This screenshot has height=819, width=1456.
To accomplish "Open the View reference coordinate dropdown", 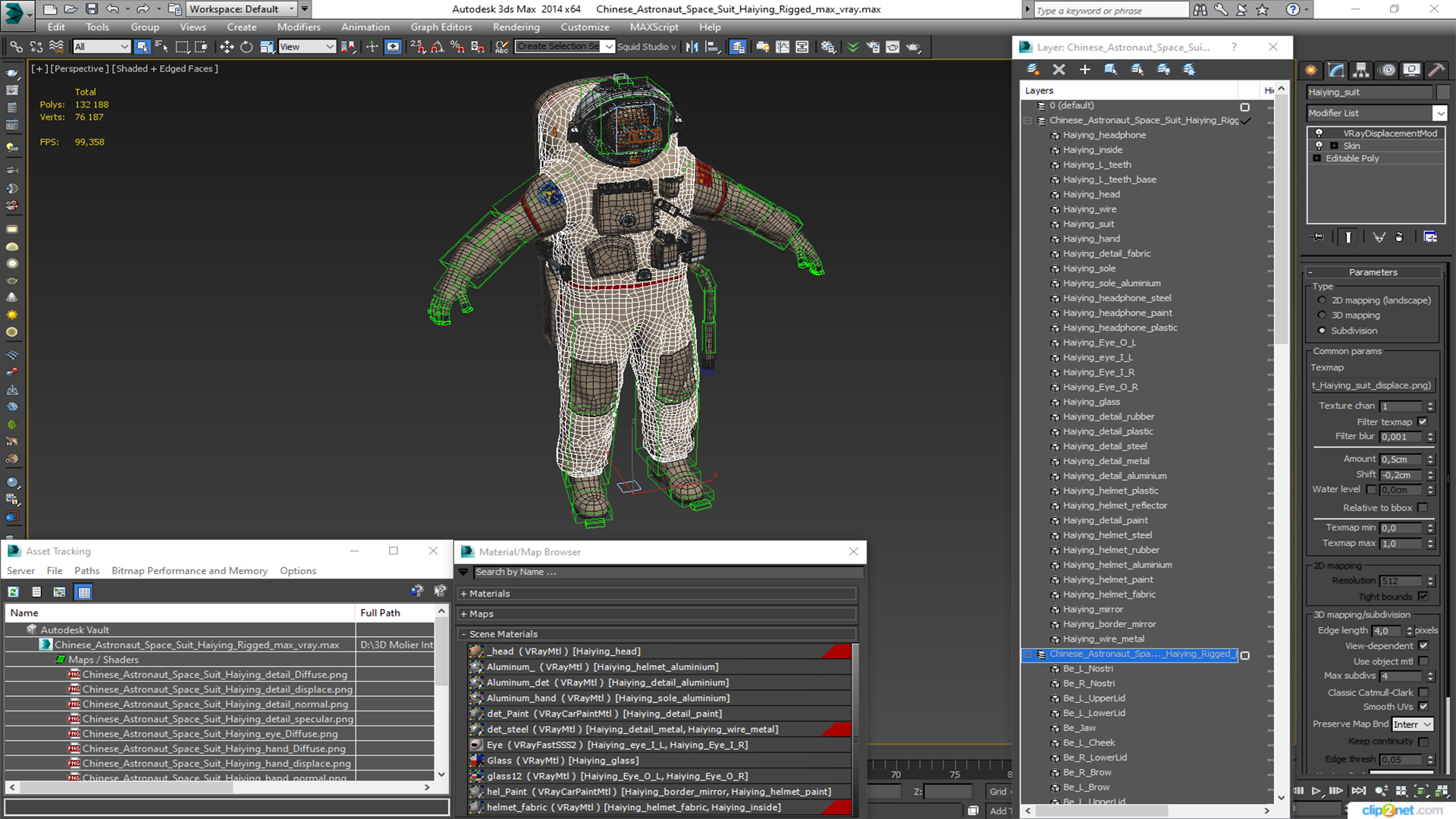I will [x=307, y=47].
